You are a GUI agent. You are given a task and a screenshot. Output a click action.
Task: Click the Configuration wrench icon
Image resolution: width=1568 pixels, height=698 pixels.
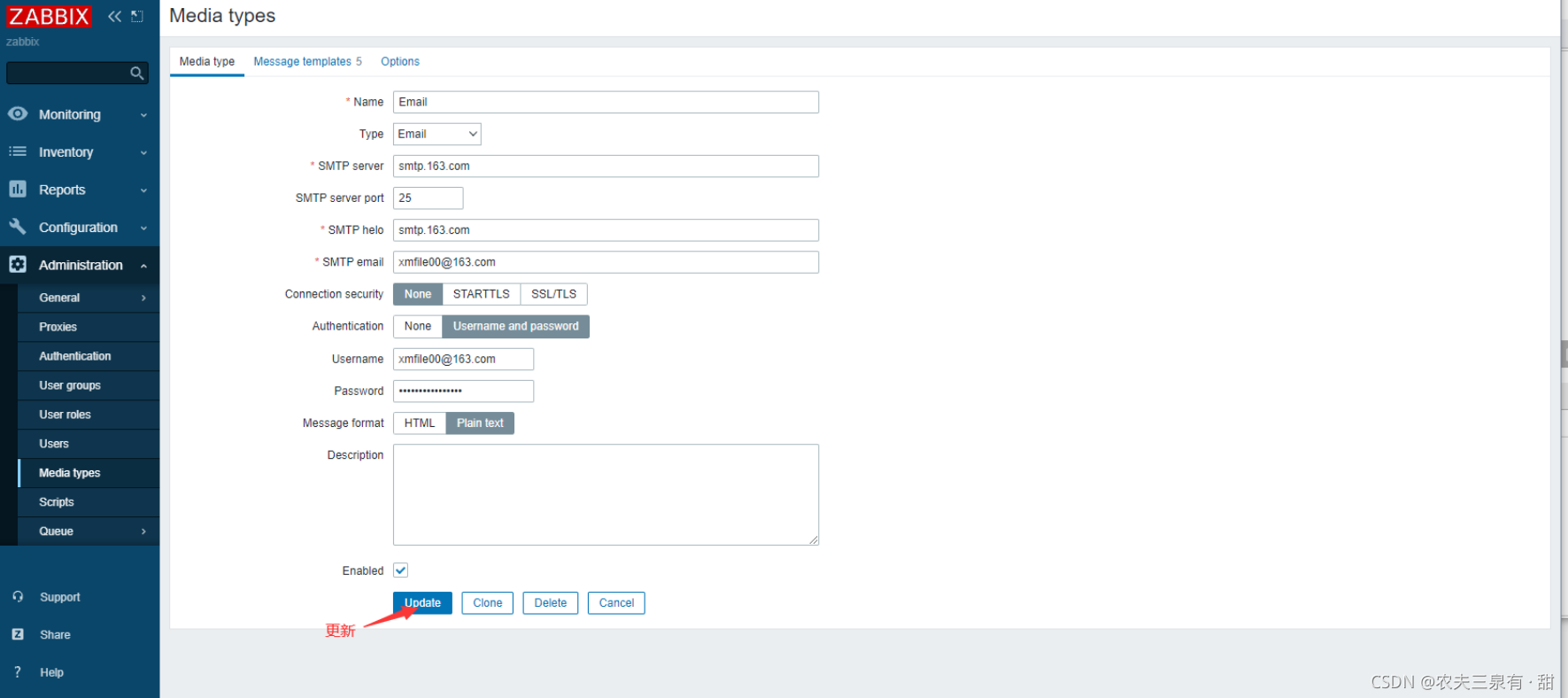[18, 227]
